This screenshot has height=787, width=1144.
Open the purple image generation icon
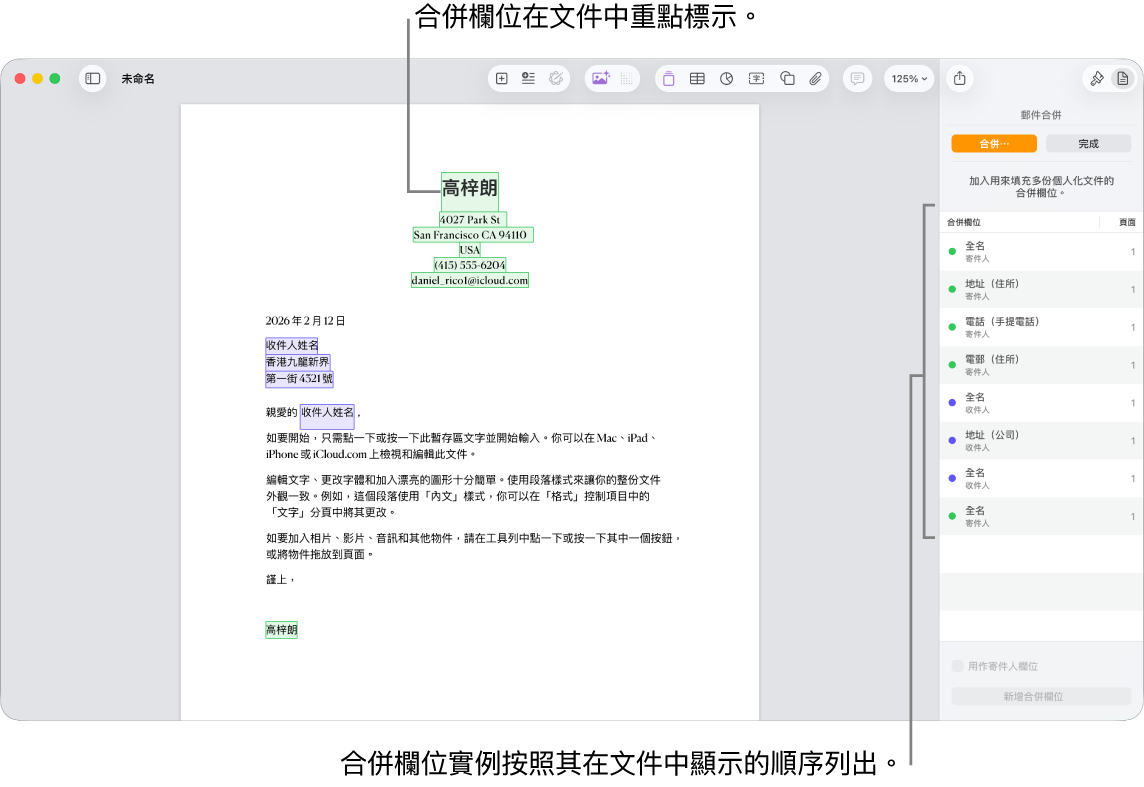pyautogui.click(x=600, y=79)
